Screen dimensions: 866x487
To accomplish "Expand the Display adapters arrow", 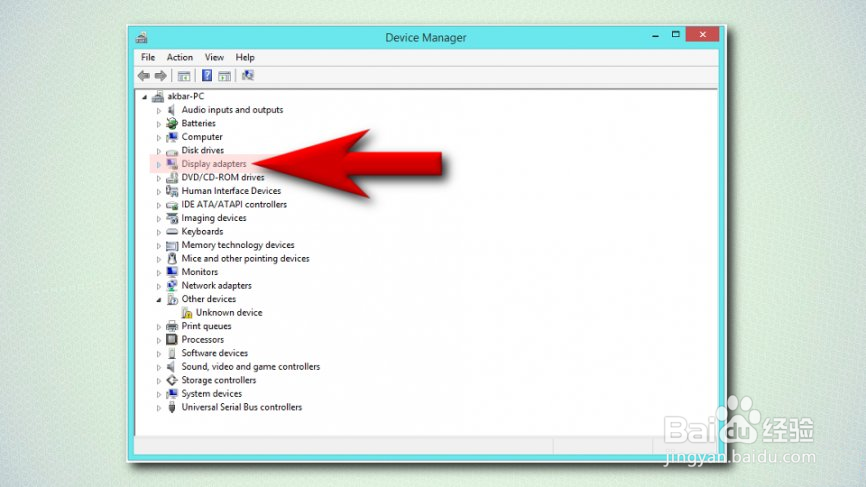I will (159, 165).
